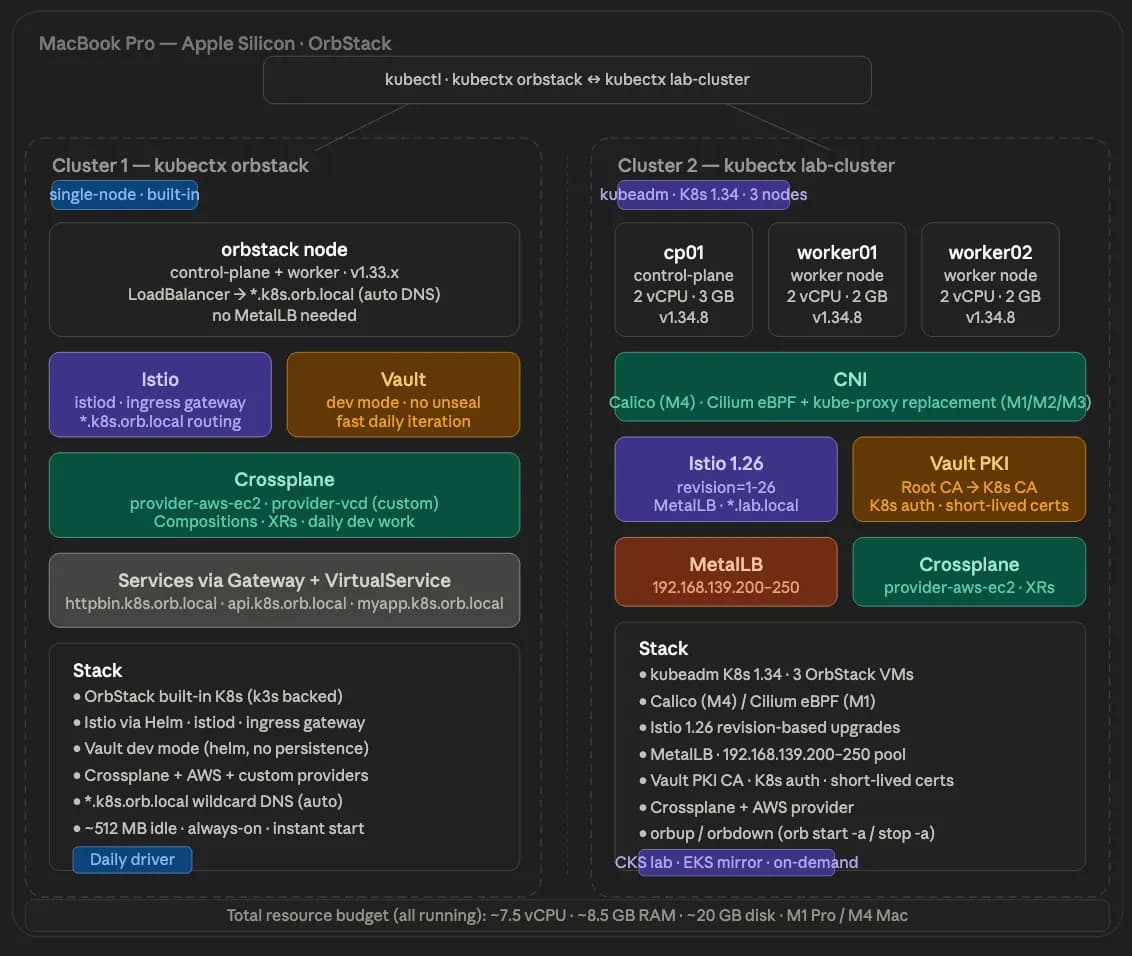1132x956 pixels.
Task: Select the green Crossplane box with provider-vcd
Action: click(284, 495)
